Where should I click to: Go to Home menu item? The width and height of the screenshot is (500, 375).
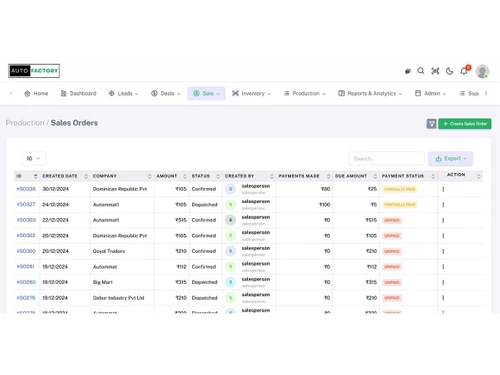click(x=36, y=93)
